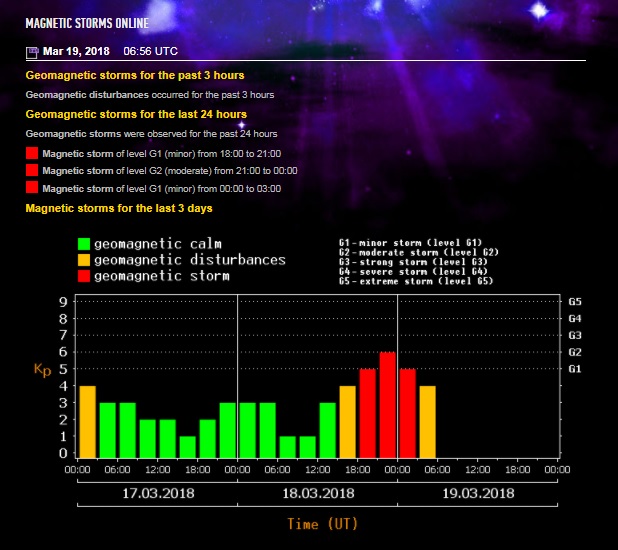The width and height of the screenshot is (618, 550).
Task: Select the orange geomagnetic disturbances legend swatch
Action: (x=84, y=259)
